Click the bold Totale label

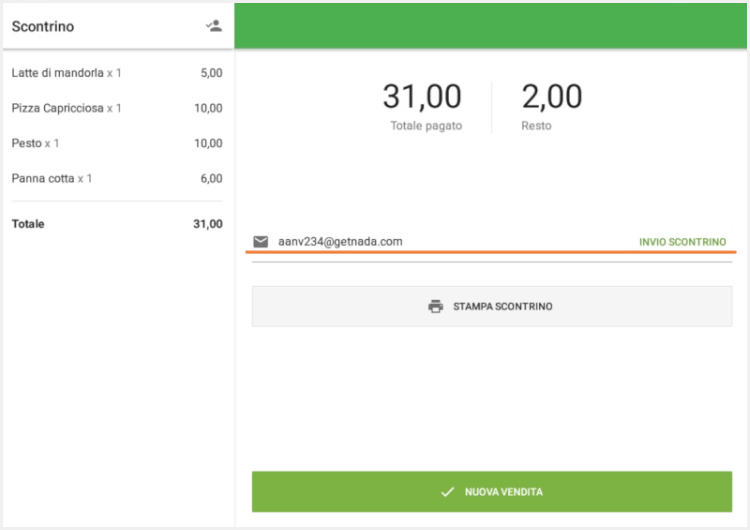(28, 224)
